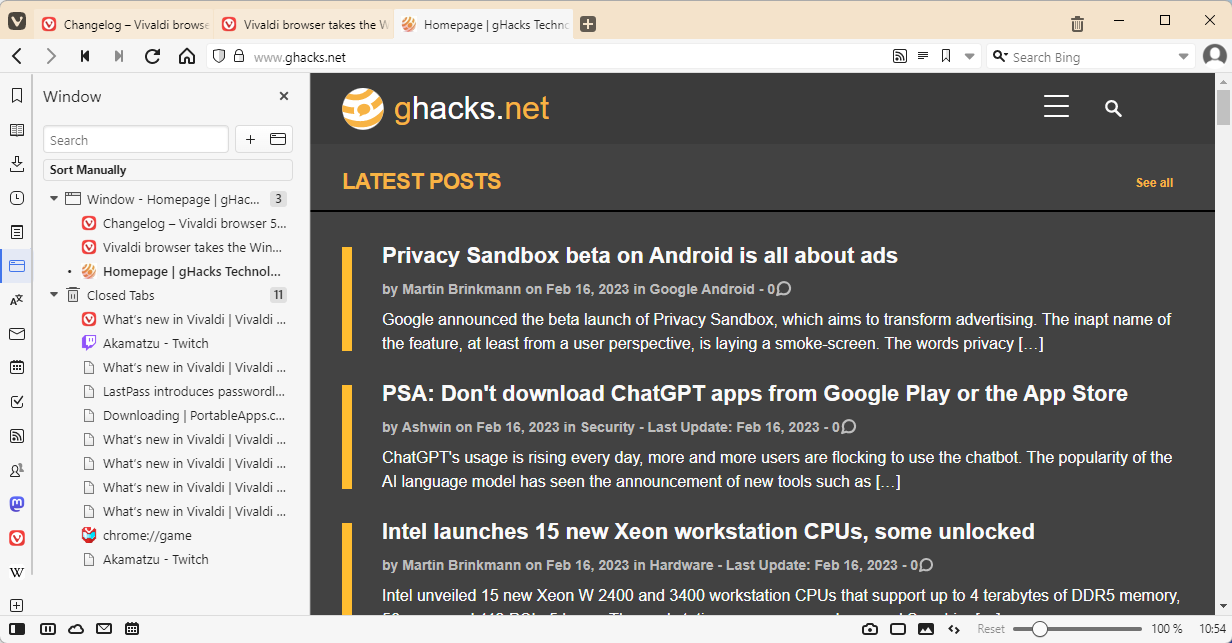Toggle the side panel from the status bar
Image resolution: width=1232 pixels, height=643 pixels.
point(17,629)
